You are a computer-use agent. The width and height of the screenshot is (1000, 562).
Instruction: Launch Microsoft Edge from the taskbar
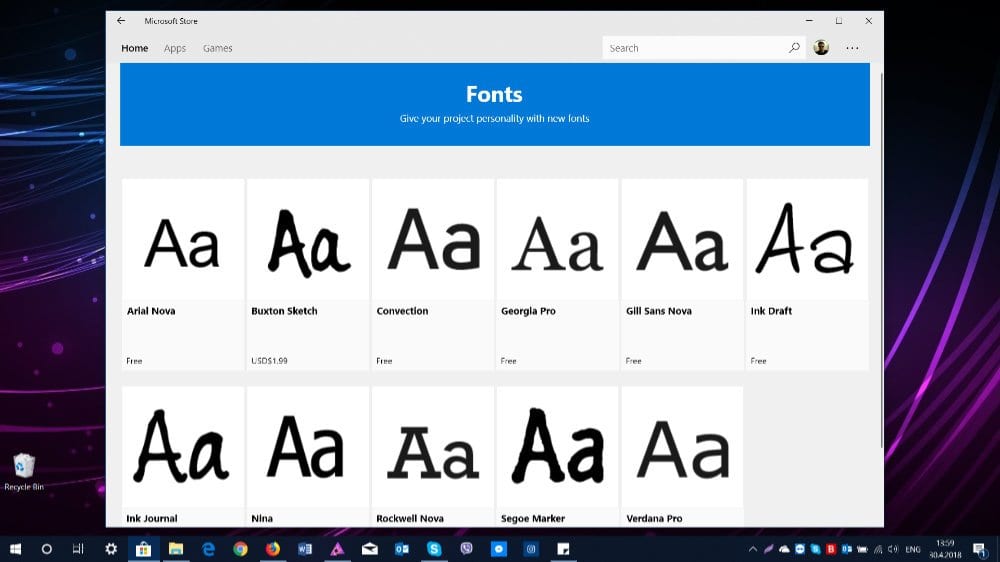pyautogui.click(x=208, y=549)
